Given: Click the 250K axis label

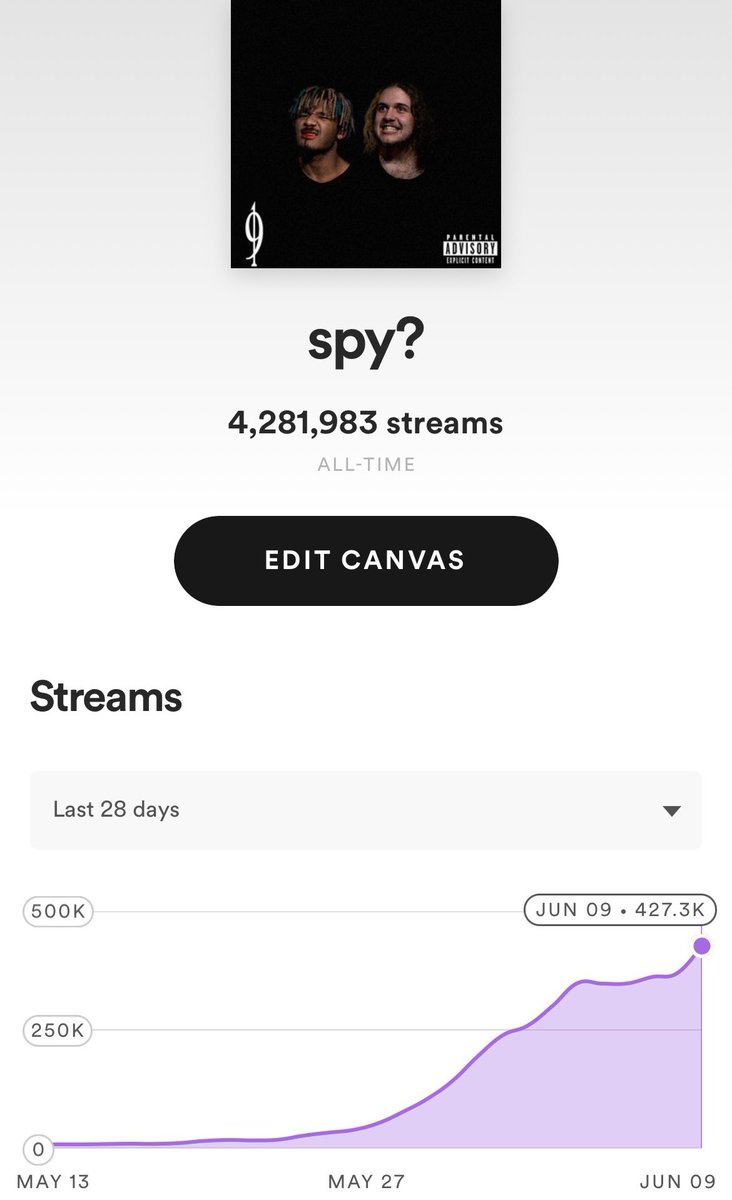Looking at the screenshot, I should pos(57,1030).
